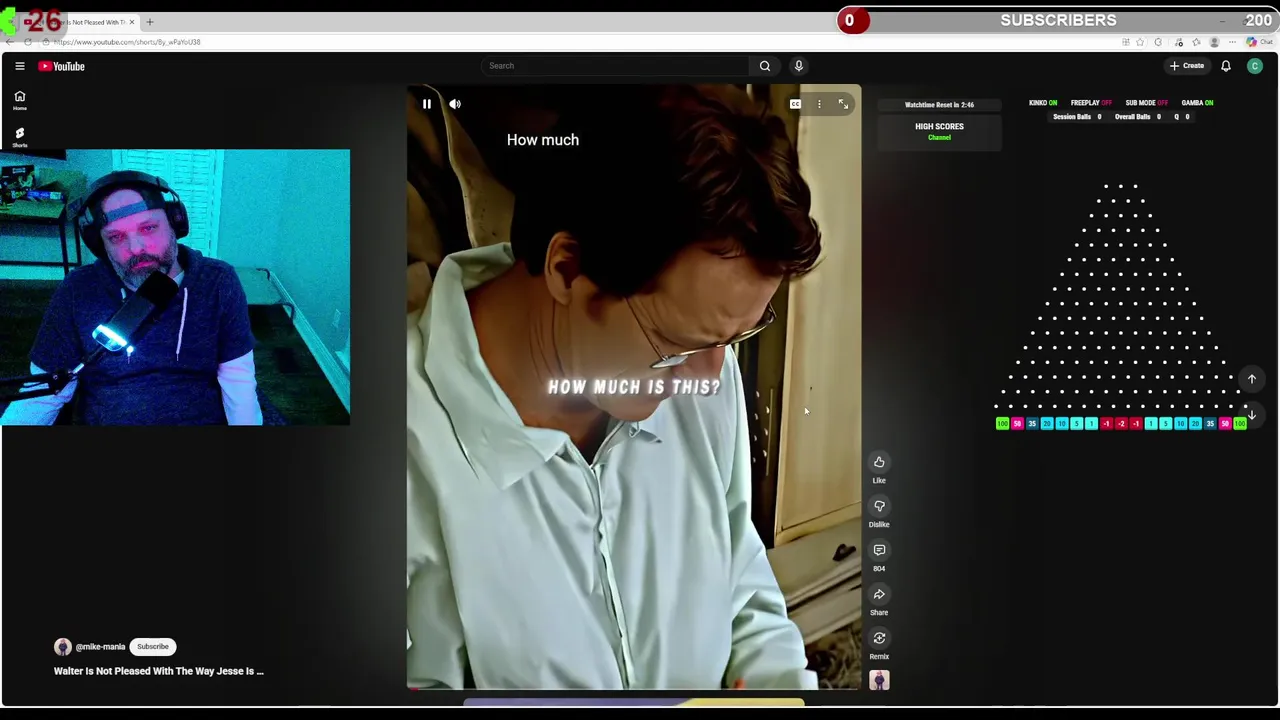Dislike this Short
The height and width of the screenshot is (720, 1280).
coord(879,506)
